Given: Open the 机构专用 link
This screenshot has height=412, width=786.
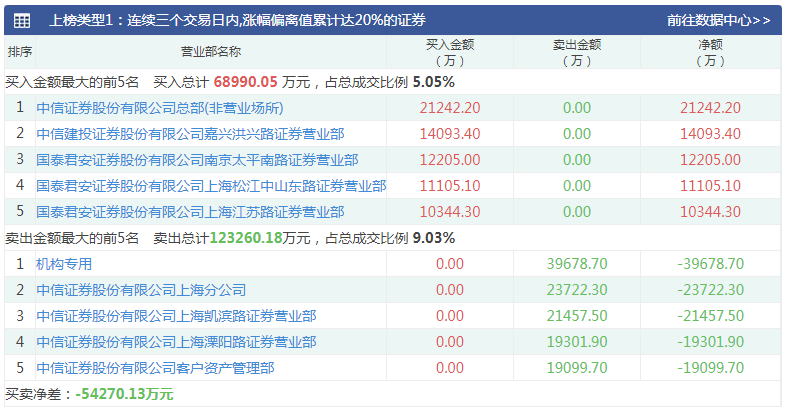Looking at the screenshot, I should [x=64, y=264].
